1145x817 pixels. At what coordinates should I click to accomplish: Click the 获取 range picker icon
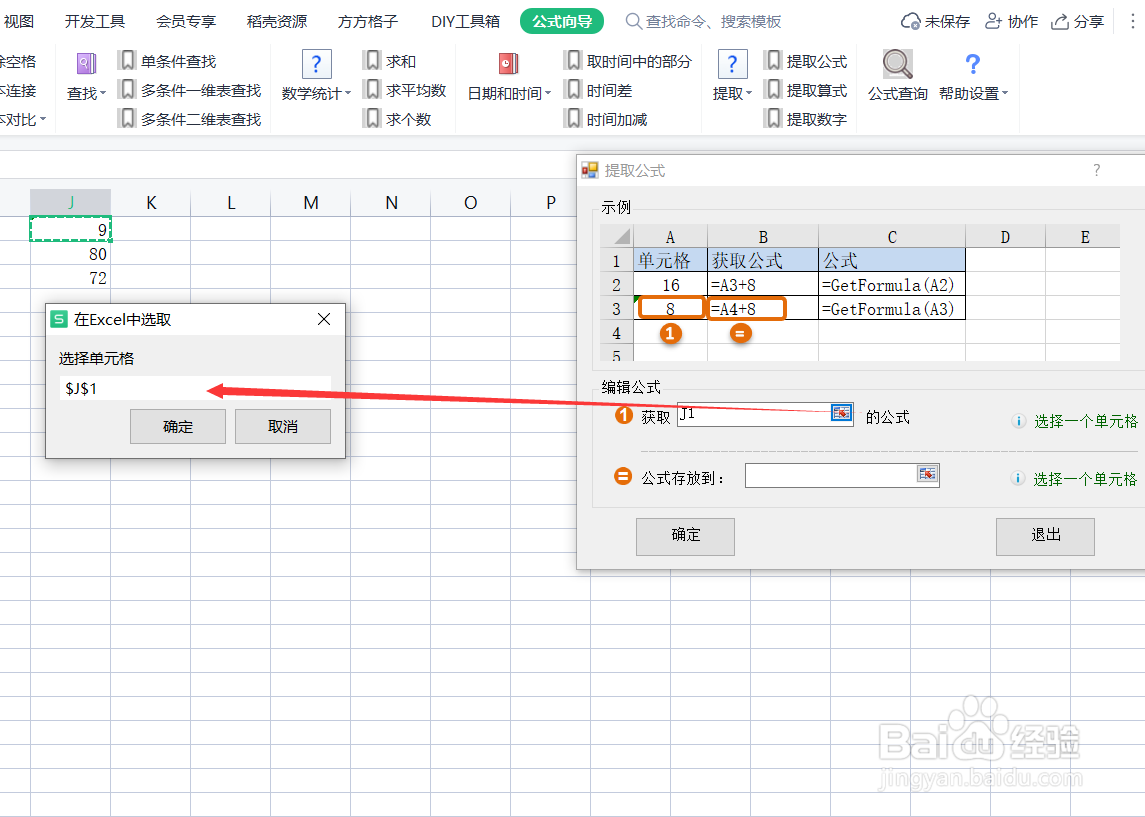coord(841,413)
